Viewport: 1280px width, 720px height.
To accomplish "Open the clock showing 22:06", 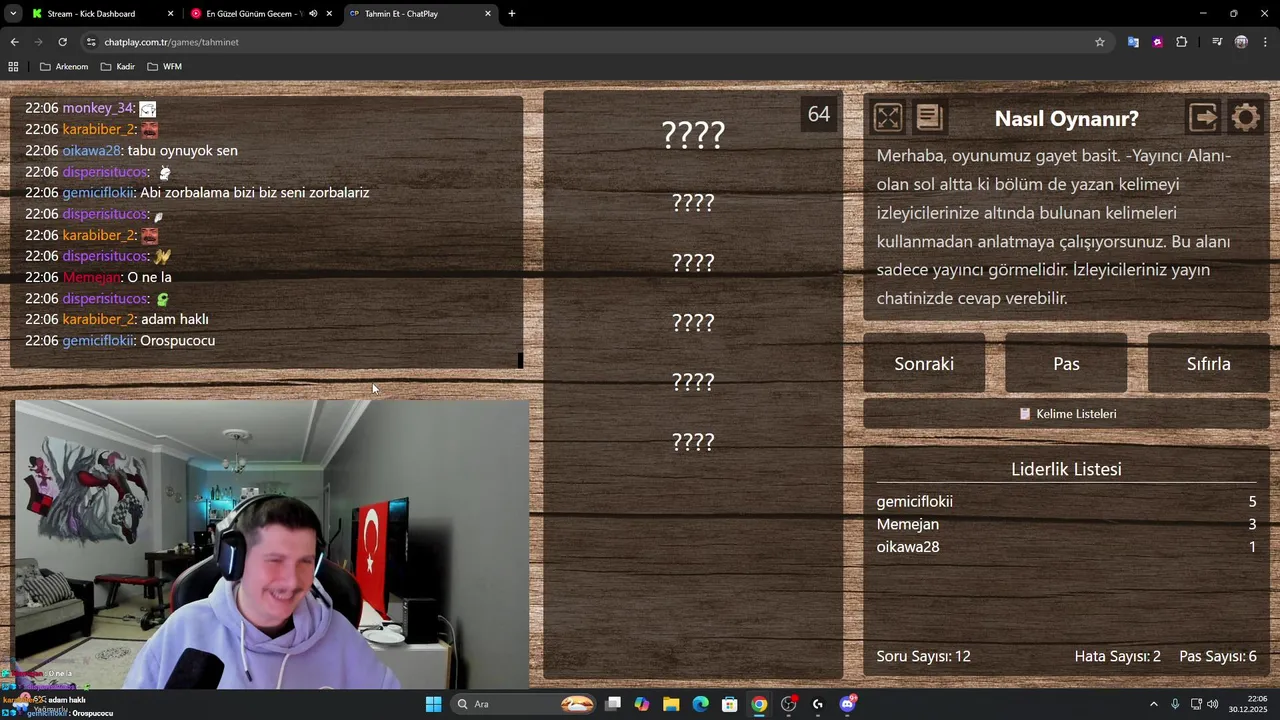I will 1249,704.
